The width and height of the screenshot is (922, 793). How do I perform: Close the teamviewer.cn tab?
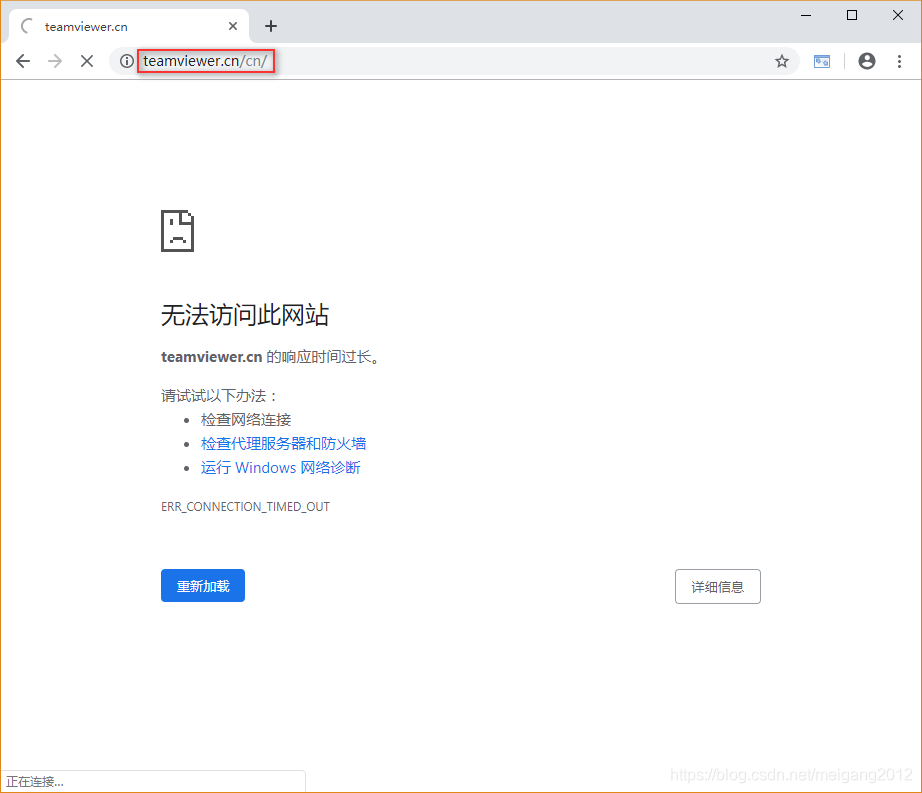[x=233, y=26]
